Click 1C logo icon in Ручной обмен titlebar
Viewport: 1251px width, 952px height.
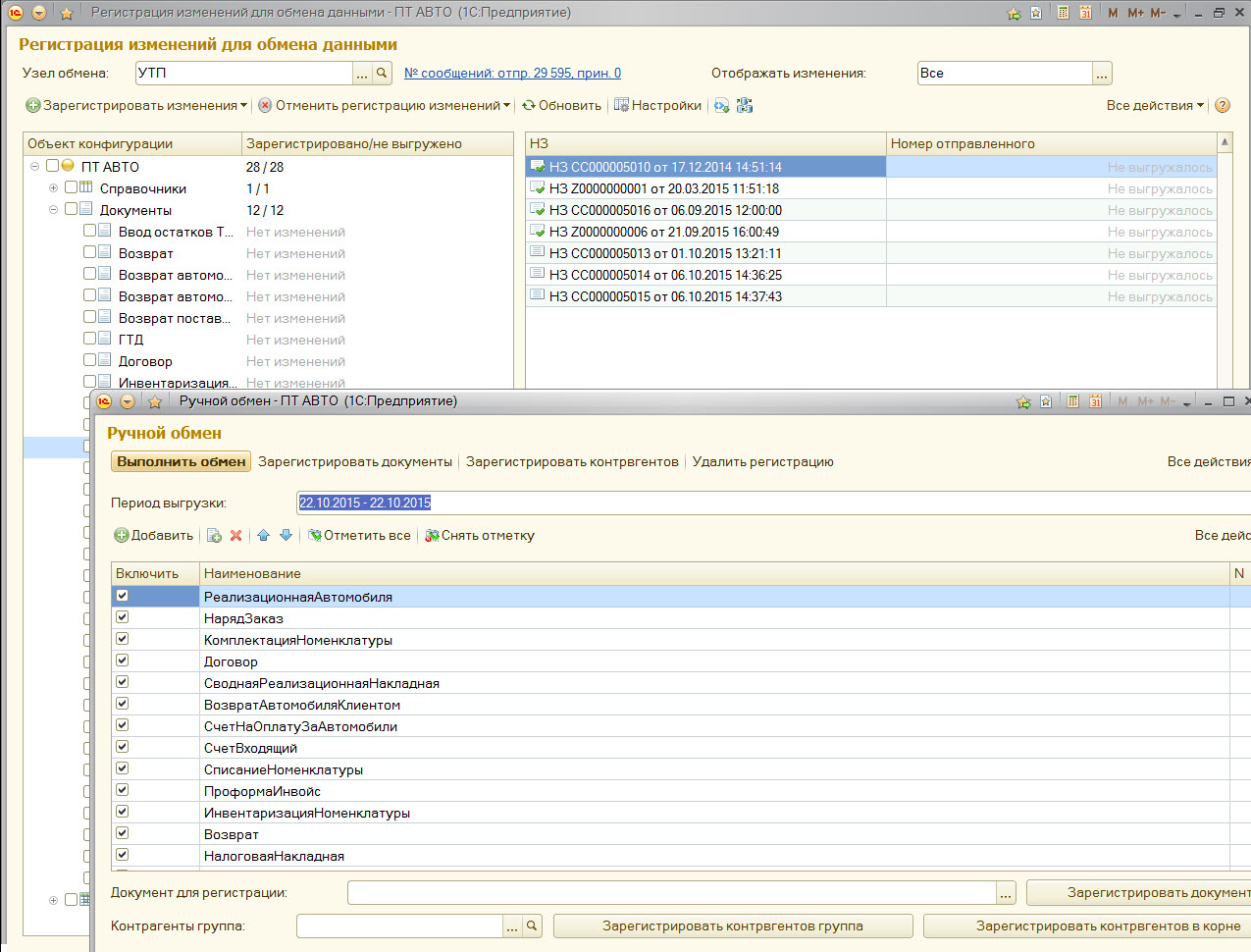[x=104, y=401]
